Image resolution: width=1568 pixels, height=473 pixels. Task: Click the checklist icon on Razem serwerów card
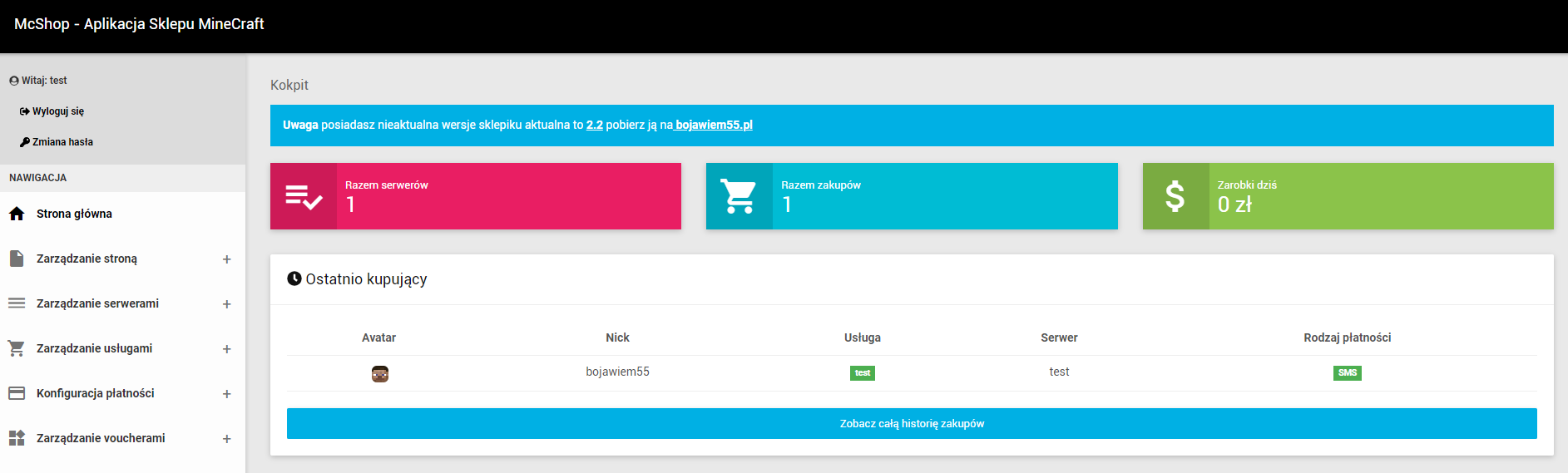[x=304, y=197]
